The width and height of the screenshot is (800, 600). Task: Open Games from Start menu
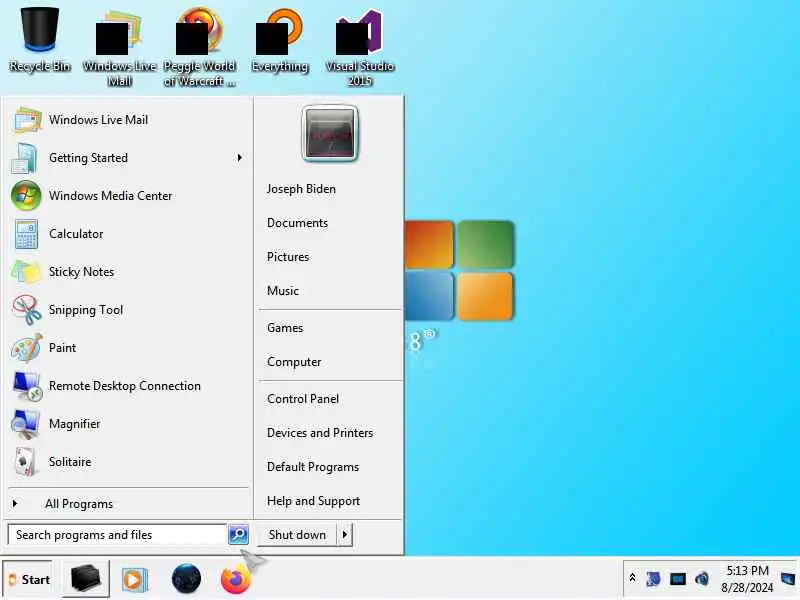click(x=285, y=328)
